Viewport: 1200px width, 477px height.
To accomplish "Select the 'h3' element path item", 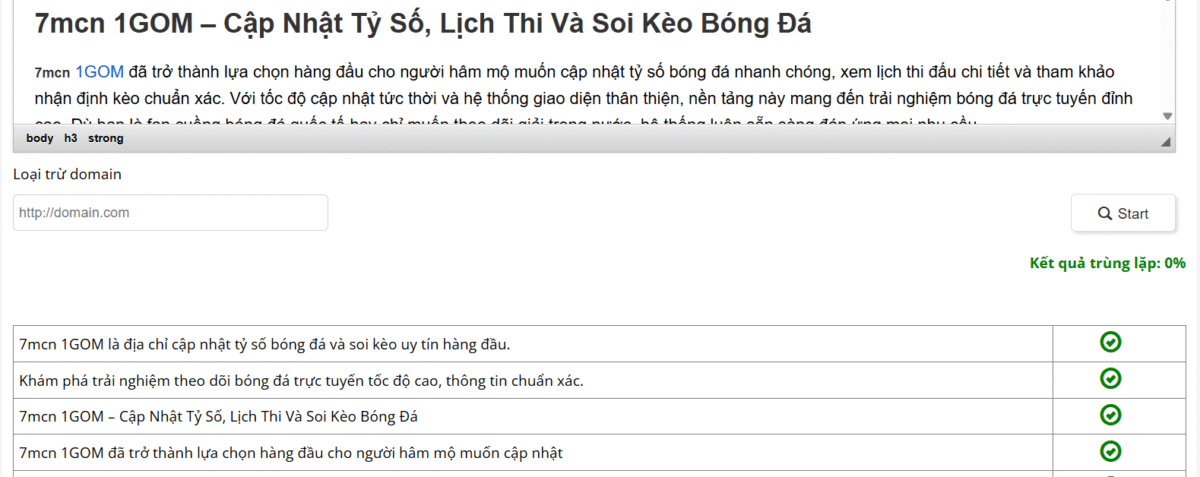I will pos(70,139).
